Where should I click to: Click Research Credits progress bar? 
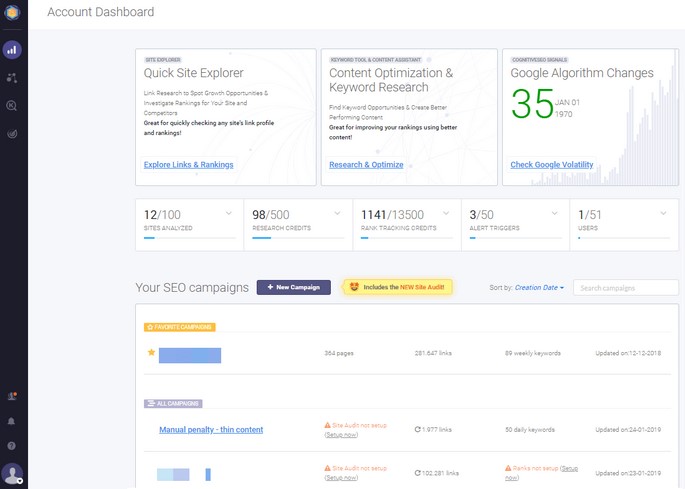pos(298,238)
